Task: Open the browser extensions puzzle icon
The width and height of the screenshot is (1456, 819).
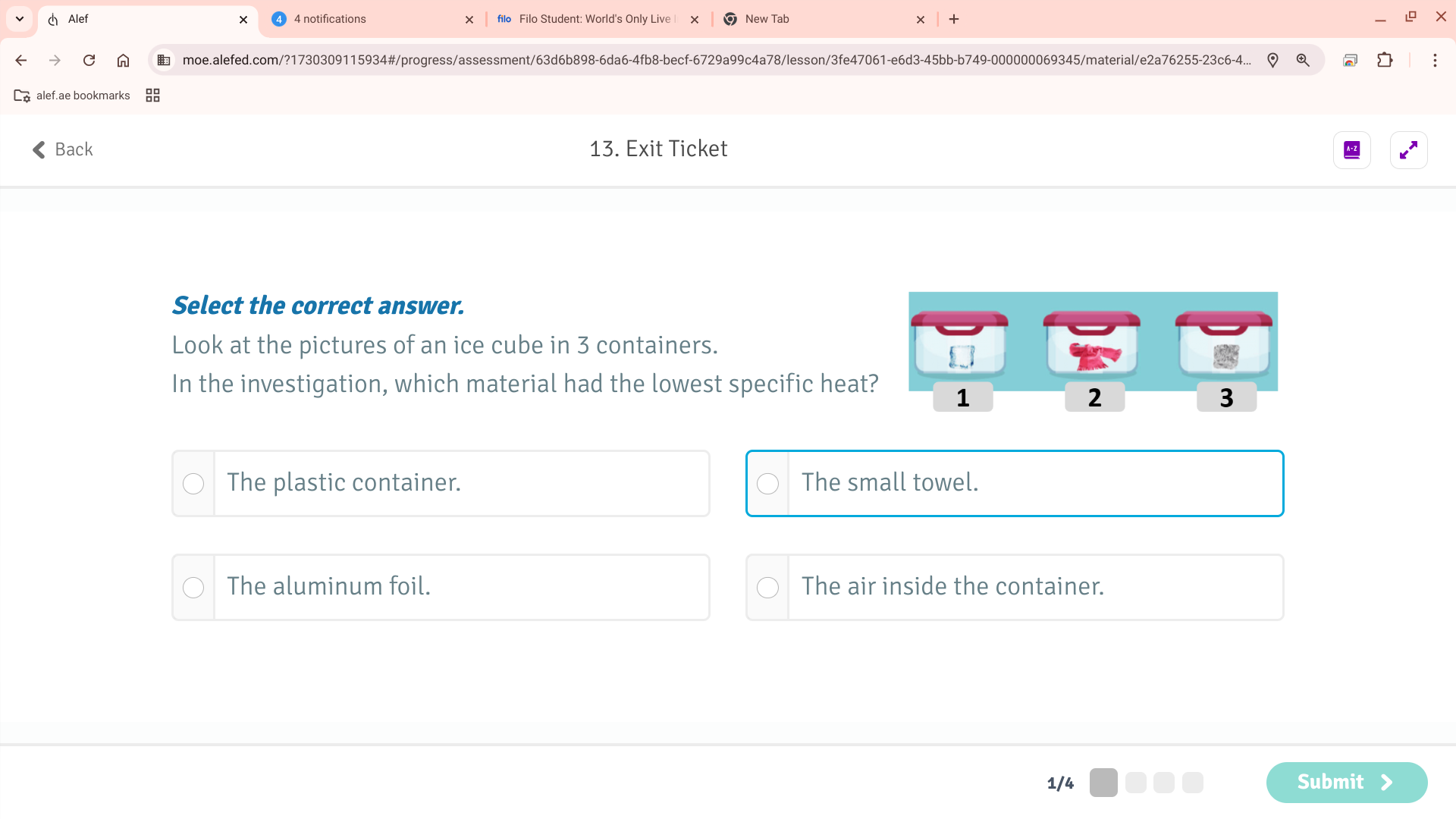Action: click(x=1385, y=60)
